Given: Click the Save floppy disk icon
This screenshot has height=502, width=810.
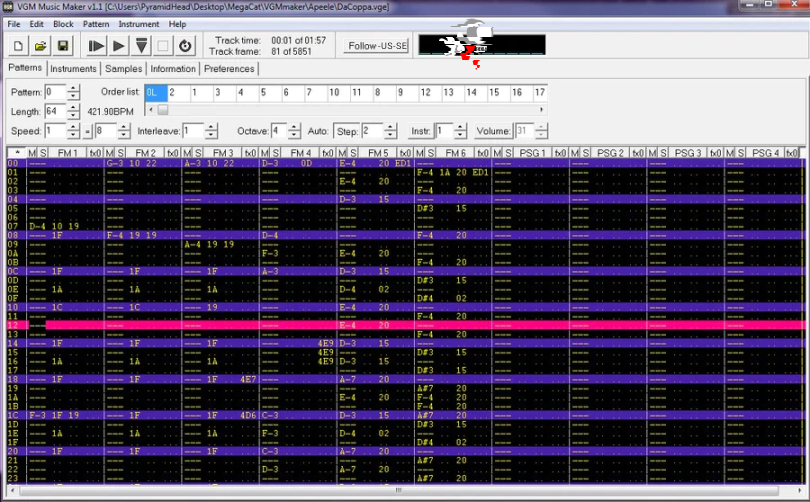Looking at the screenshot, I should pyautogui.click(x=62, y=46).
